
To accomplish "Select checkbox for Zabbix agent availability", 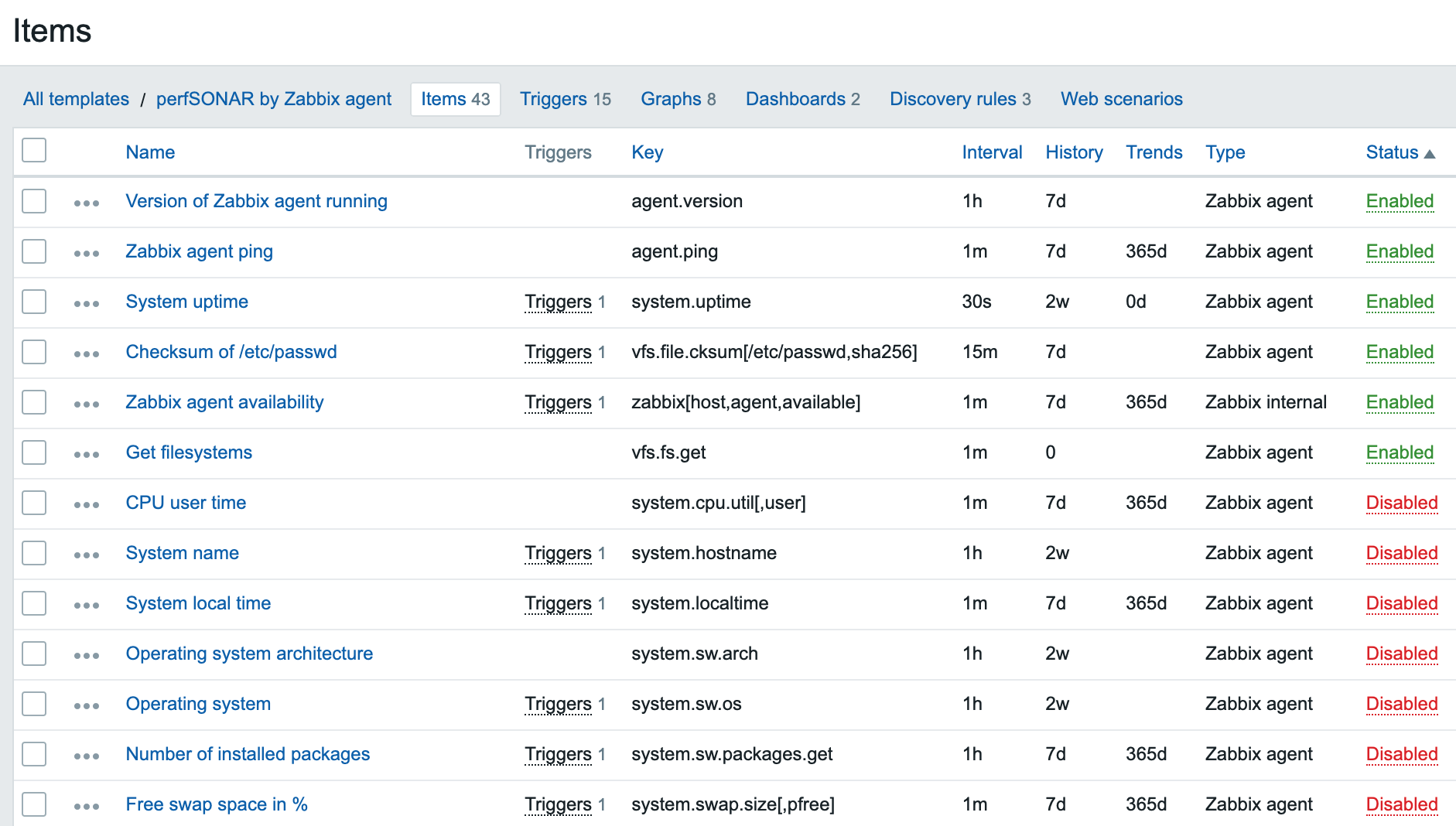I will pos(34,402).
